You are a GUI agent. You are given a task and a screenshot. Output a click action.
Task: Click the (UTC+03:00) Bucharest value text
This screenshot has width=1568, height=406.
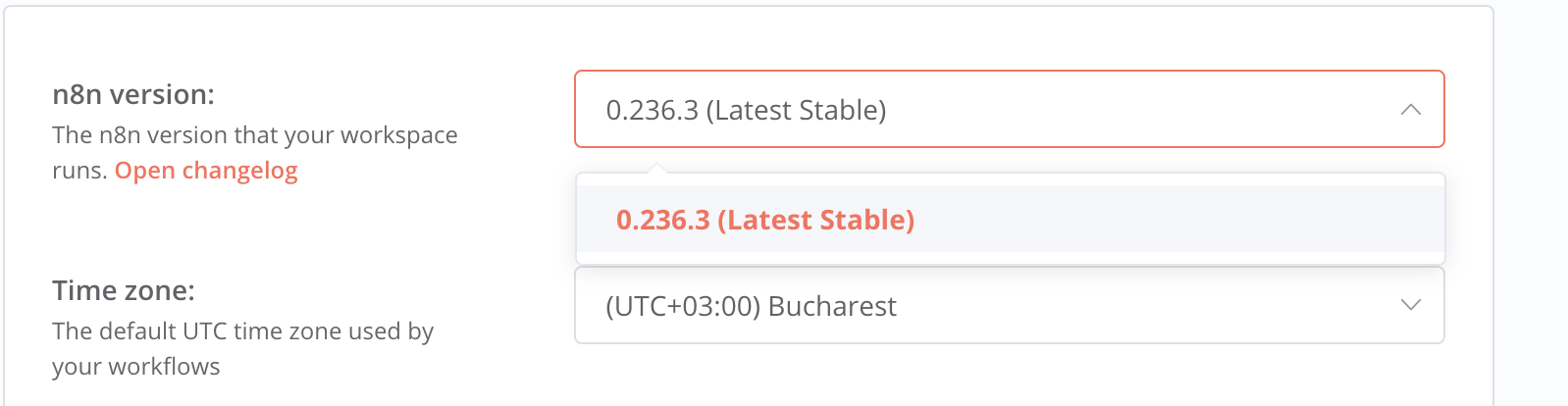coord(751,306)
